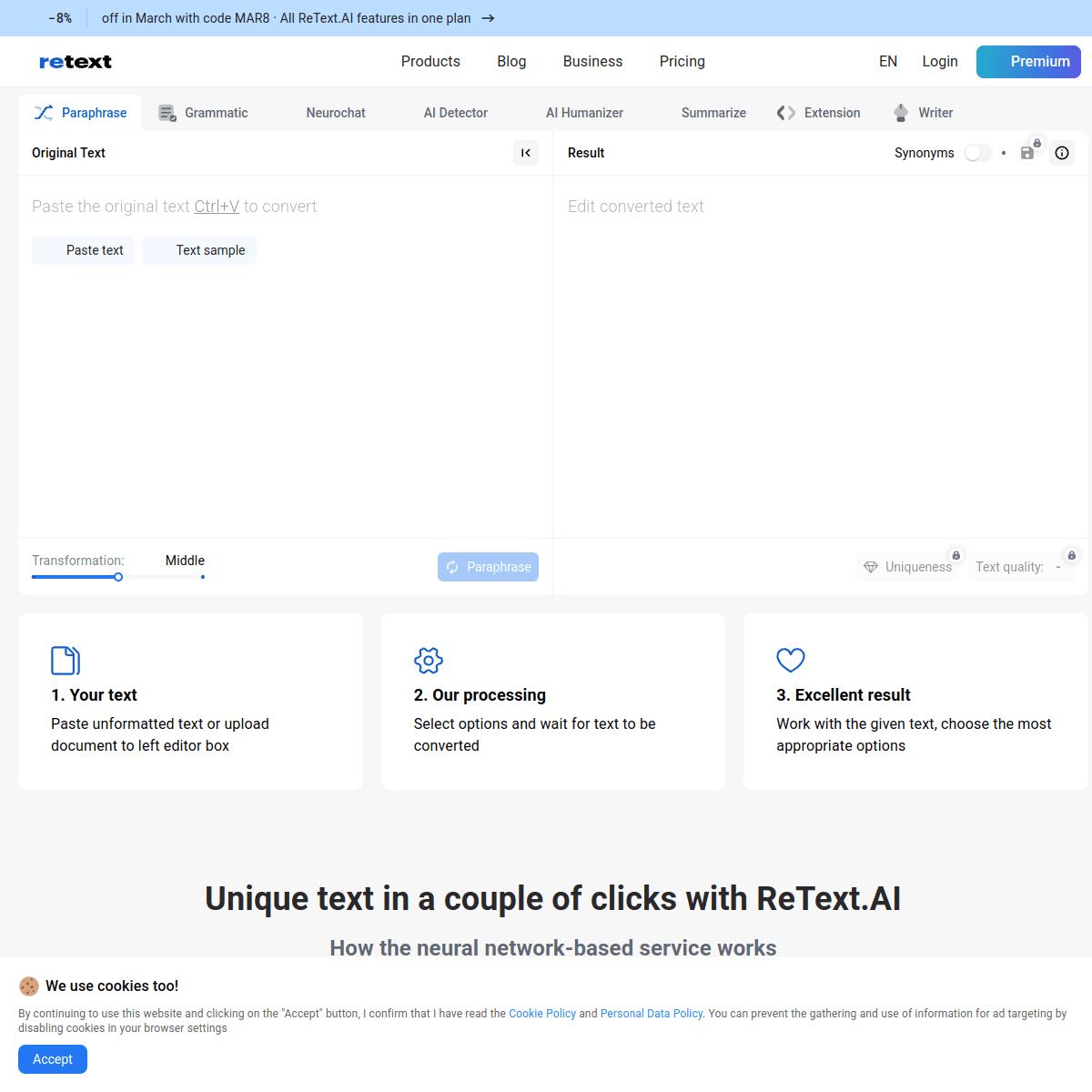
Task: Open the Blog page
Action: coord(511,62)
